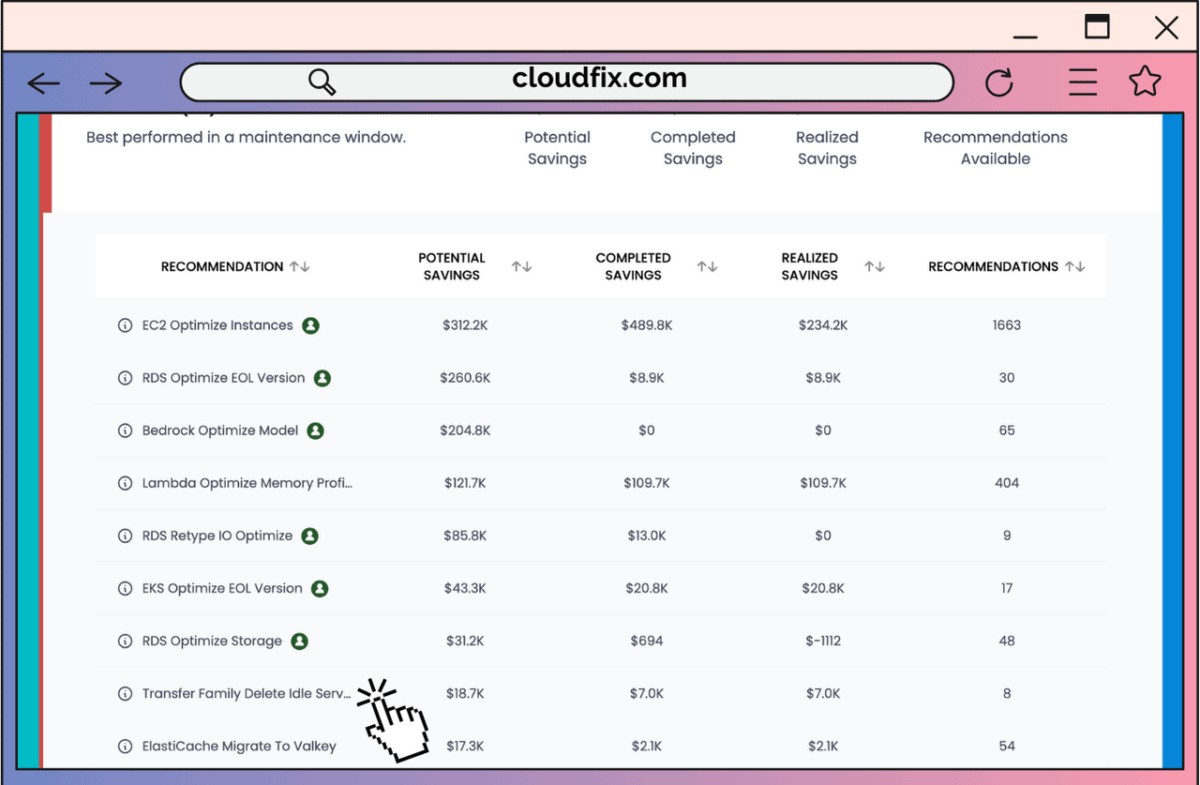Reload the page with refresh icon
This screenshot has width=1200, height=785.
[999, 82]
